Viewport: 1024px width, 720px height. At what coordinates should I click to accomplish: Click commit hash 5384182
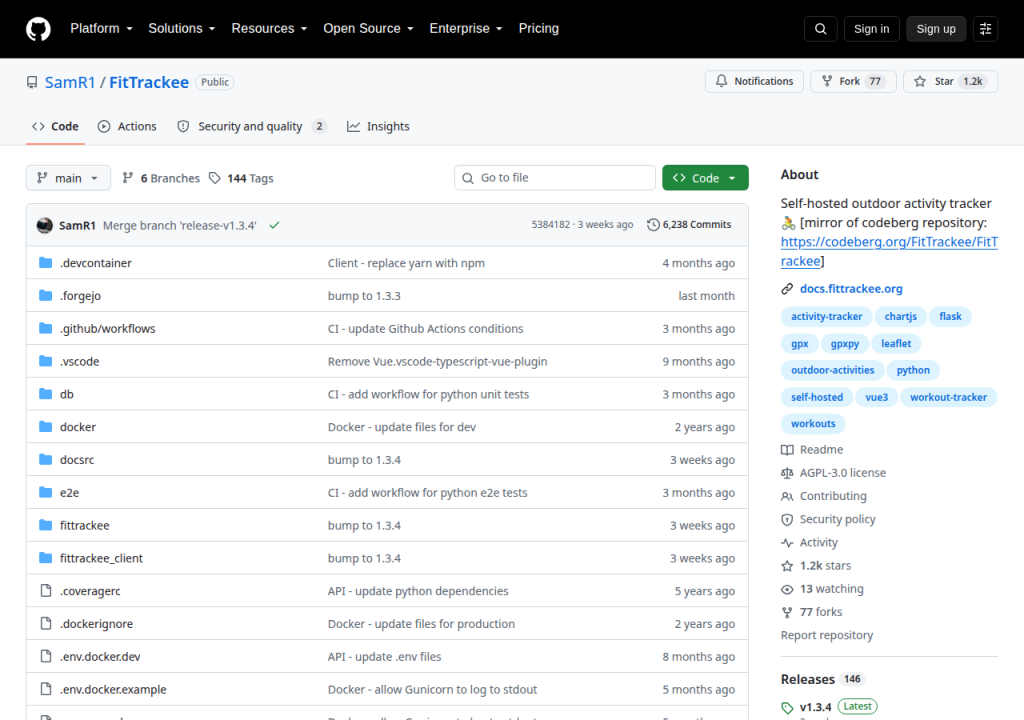pos(551,225)
